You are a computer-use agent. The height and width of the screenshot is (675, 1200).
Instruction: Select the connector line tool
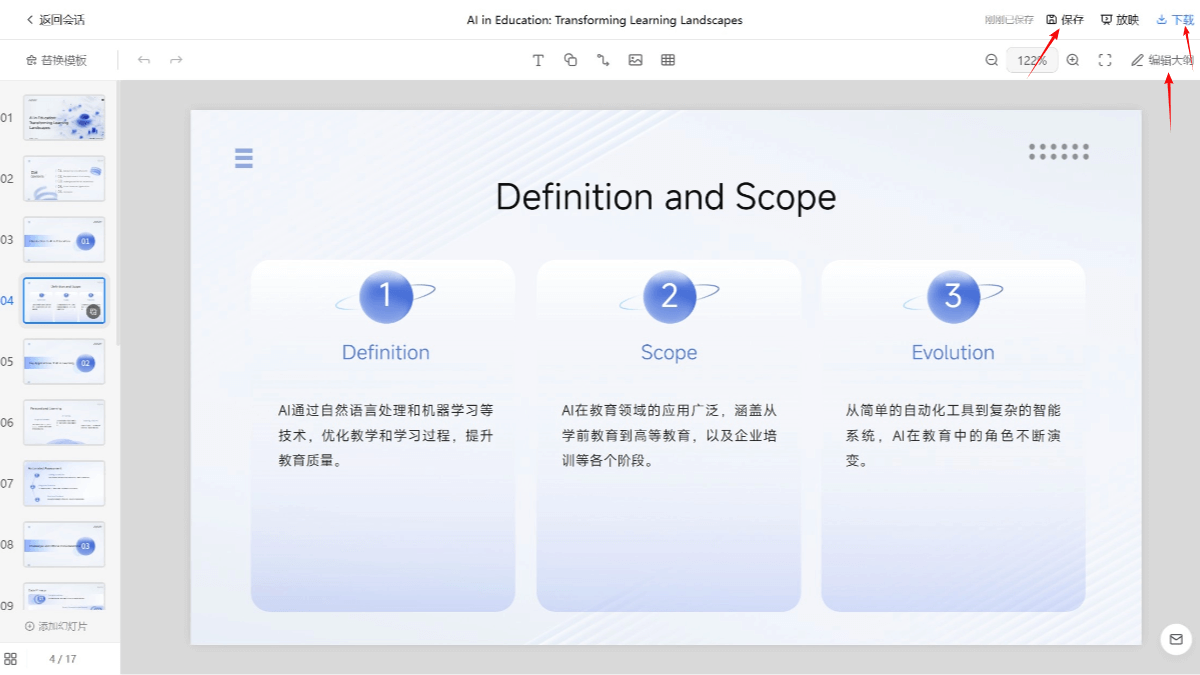[603, 60]
